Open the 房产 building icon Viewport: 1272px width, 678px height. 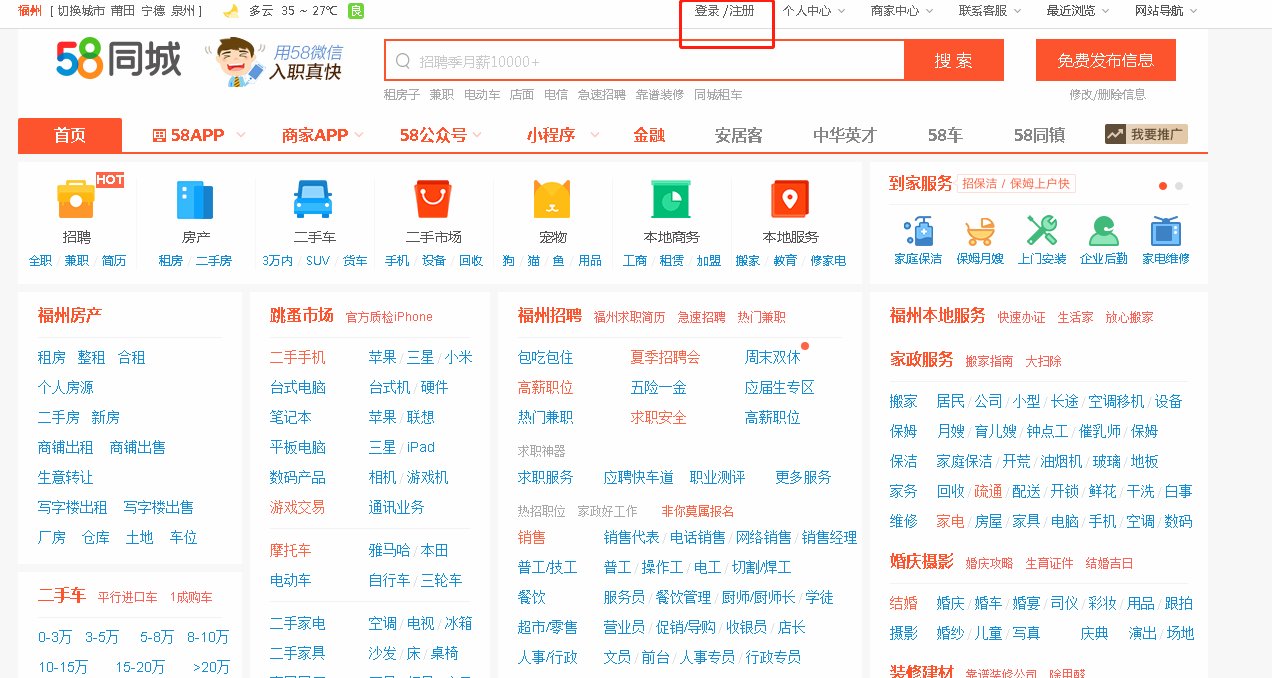(x=195, y=199)
